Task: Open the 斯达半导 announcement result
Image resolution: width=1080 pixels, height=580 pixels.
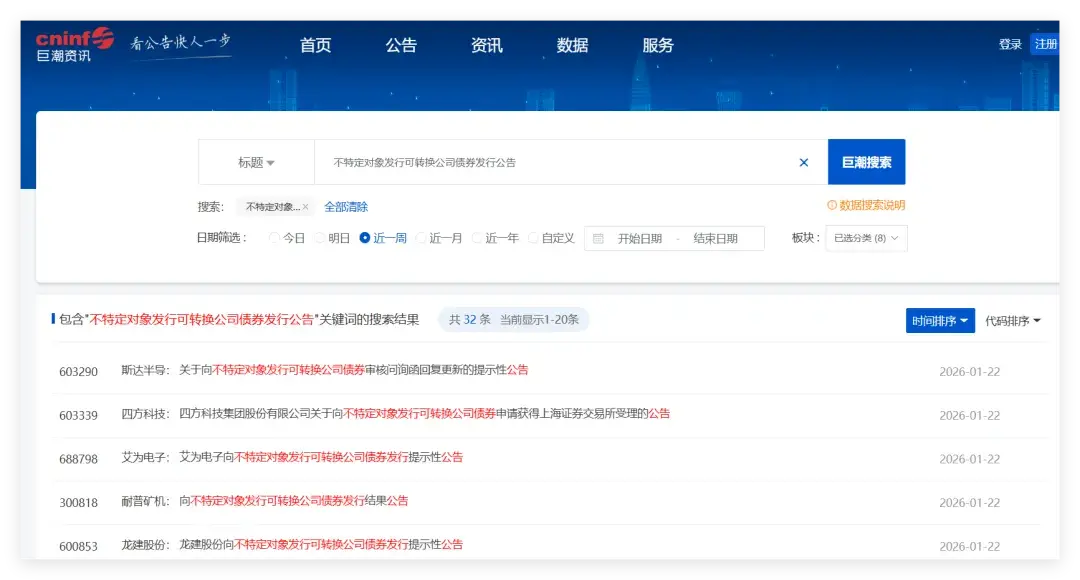Action: coord(353,370)
